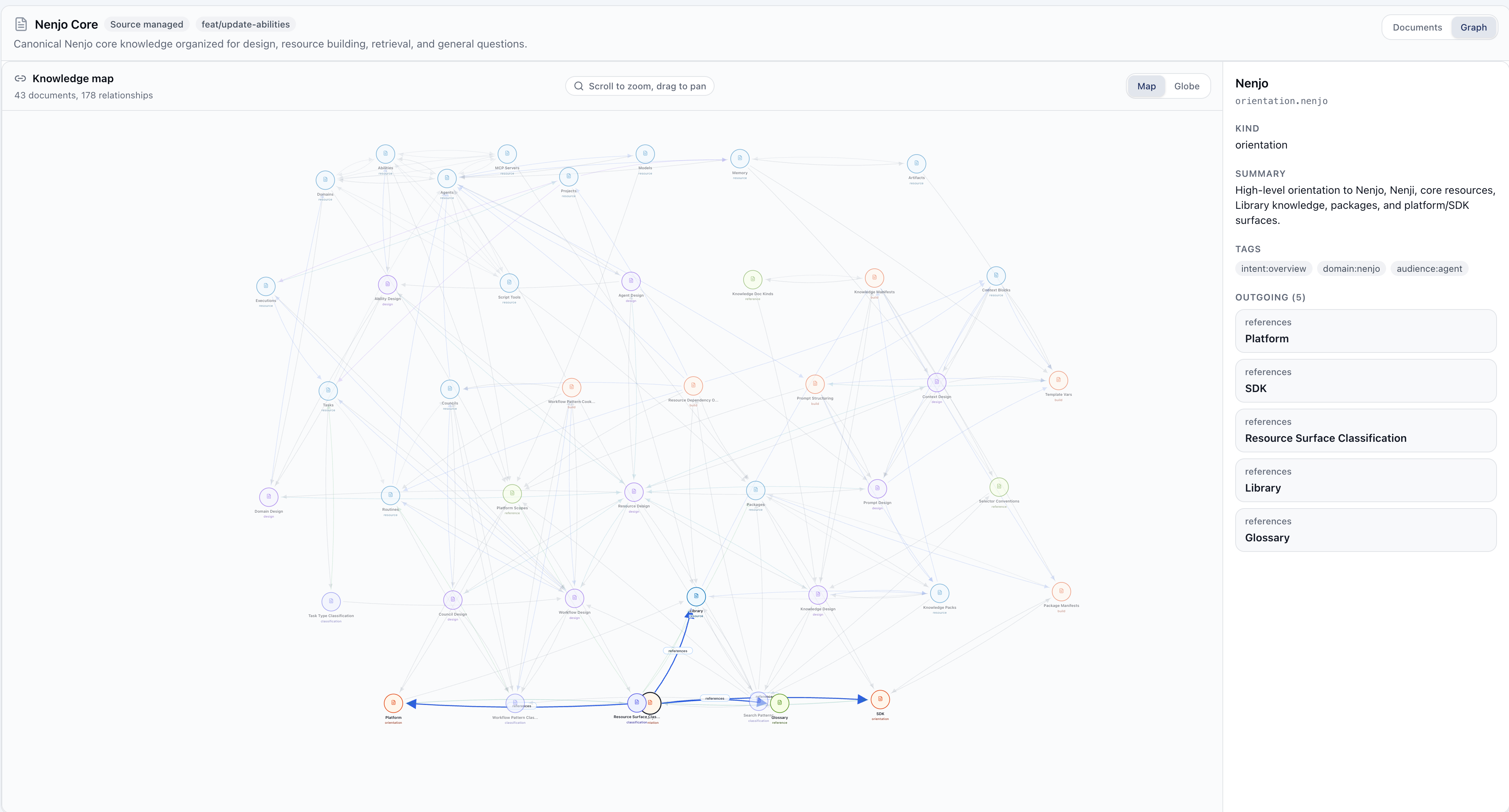Click the Script Tools node

tap(509, 282)
